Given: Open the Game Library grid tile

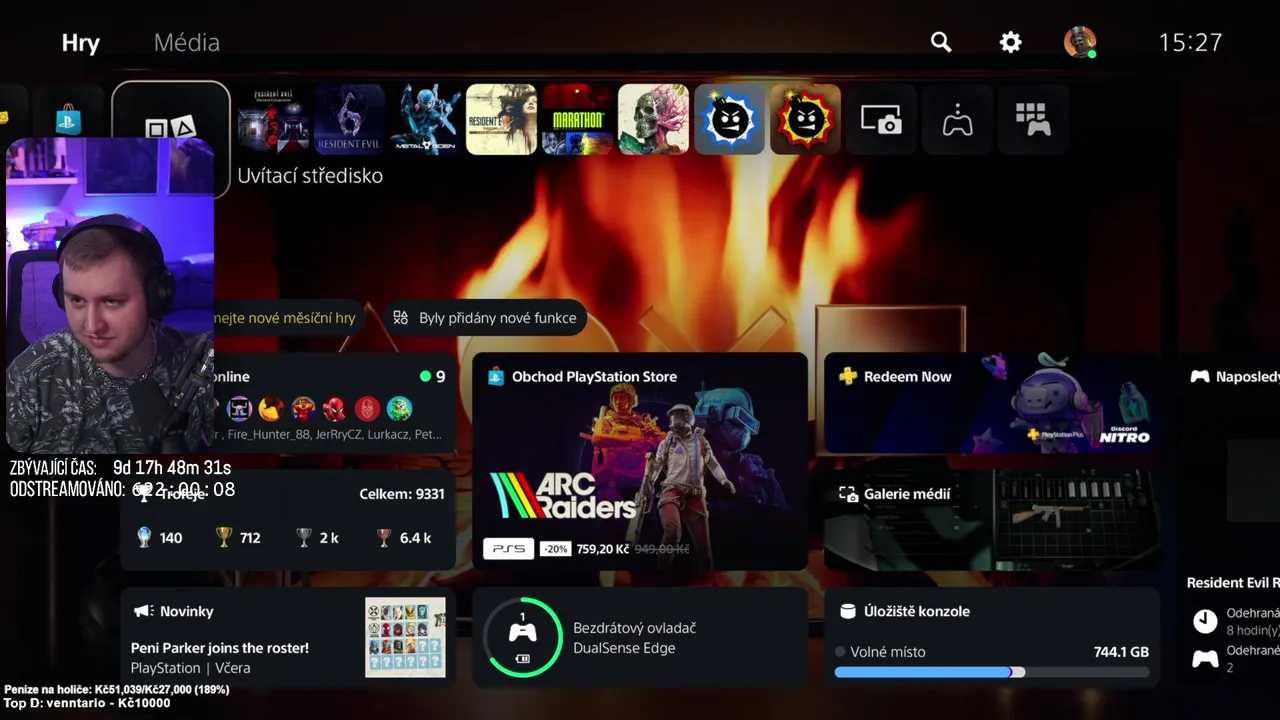Looking at the screenshot, I should (1033, 119).
